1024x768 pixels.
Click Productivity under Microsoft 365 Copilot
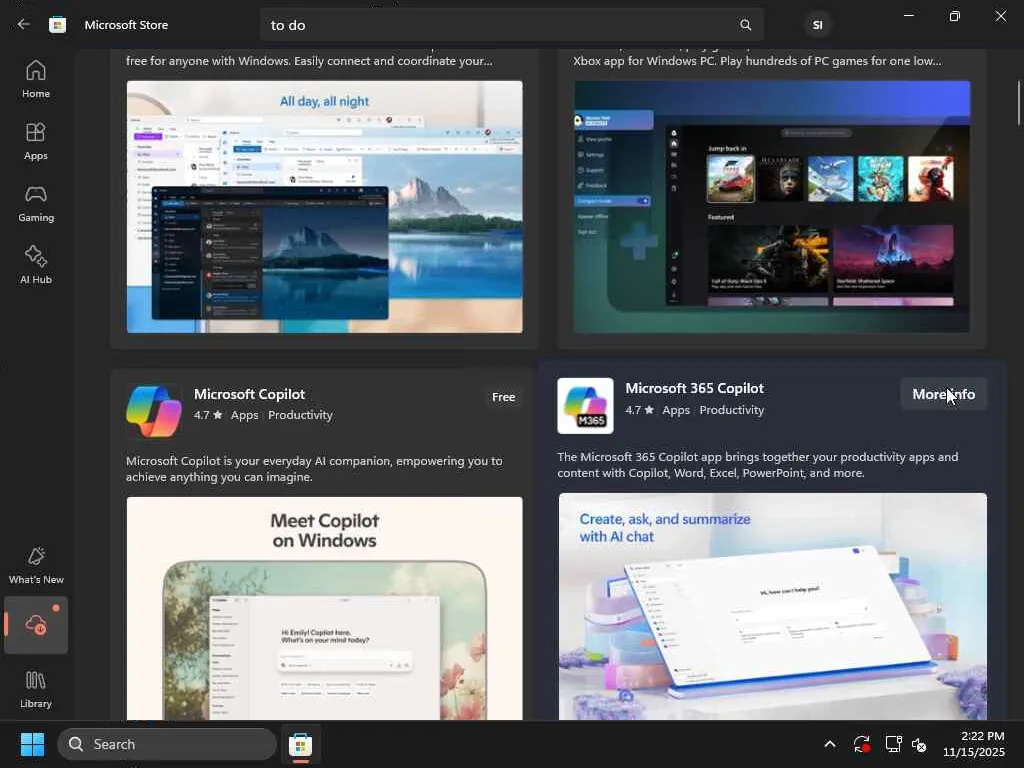tap(731, 410)
